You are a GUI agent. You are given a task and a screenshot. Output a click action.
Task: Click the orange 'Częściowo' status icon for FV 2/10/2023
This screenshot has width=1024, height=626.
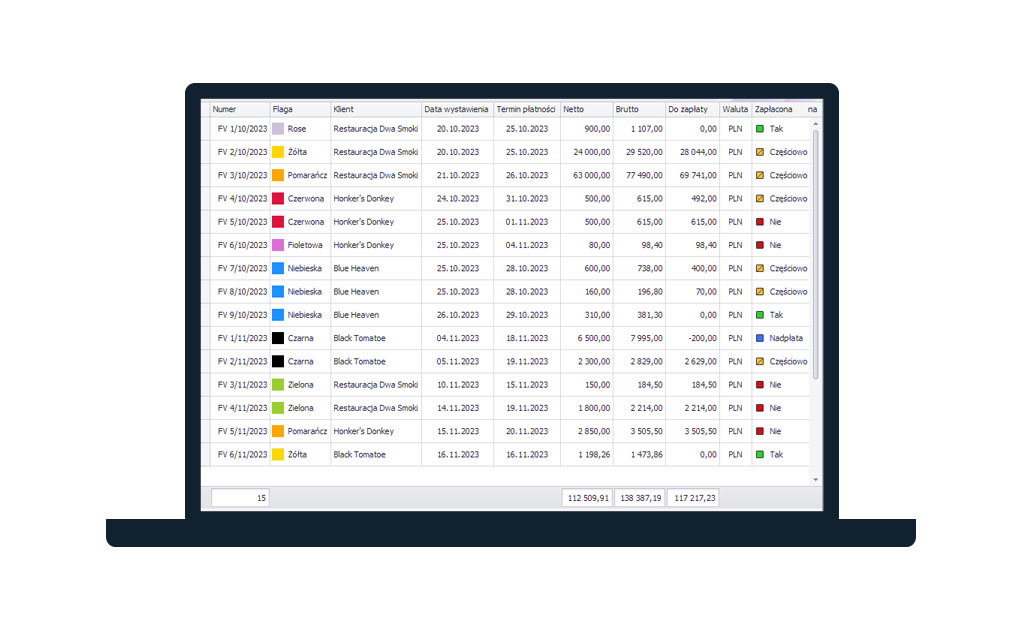pyautogui.click(x=760, y=152)
